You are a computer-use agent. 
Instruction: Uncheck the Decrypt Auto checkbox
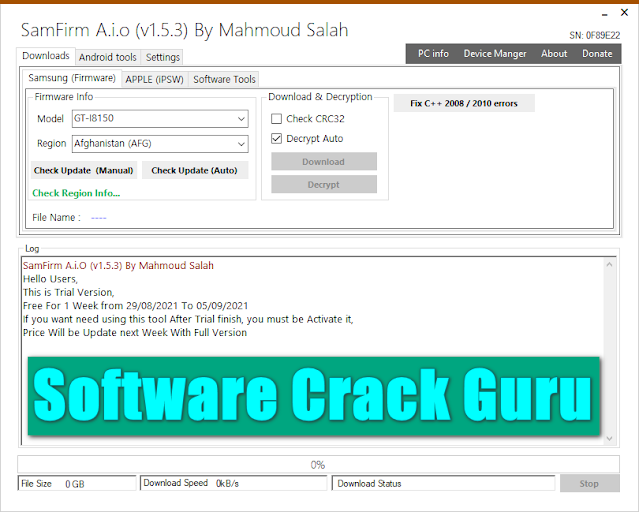[276, 139]
